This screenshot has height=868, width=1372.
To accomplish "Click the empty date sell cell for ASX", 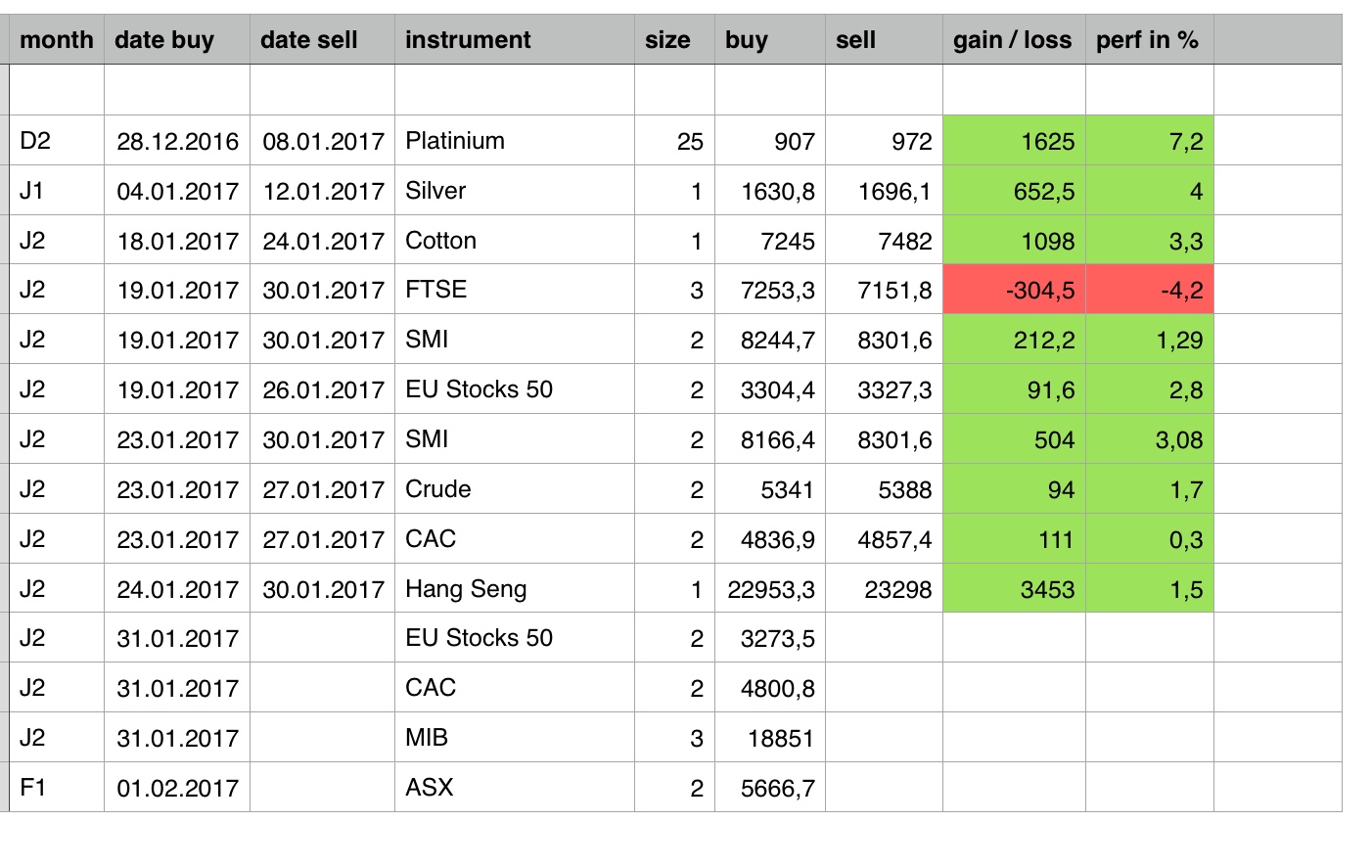I will point(322,788).
